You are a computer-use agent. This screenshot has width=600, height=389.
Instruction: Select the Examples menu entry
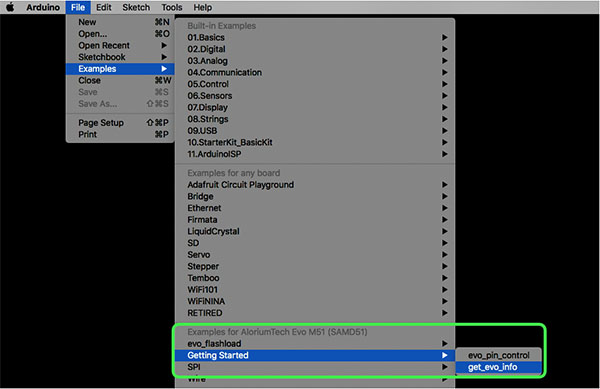coord(120,69)
